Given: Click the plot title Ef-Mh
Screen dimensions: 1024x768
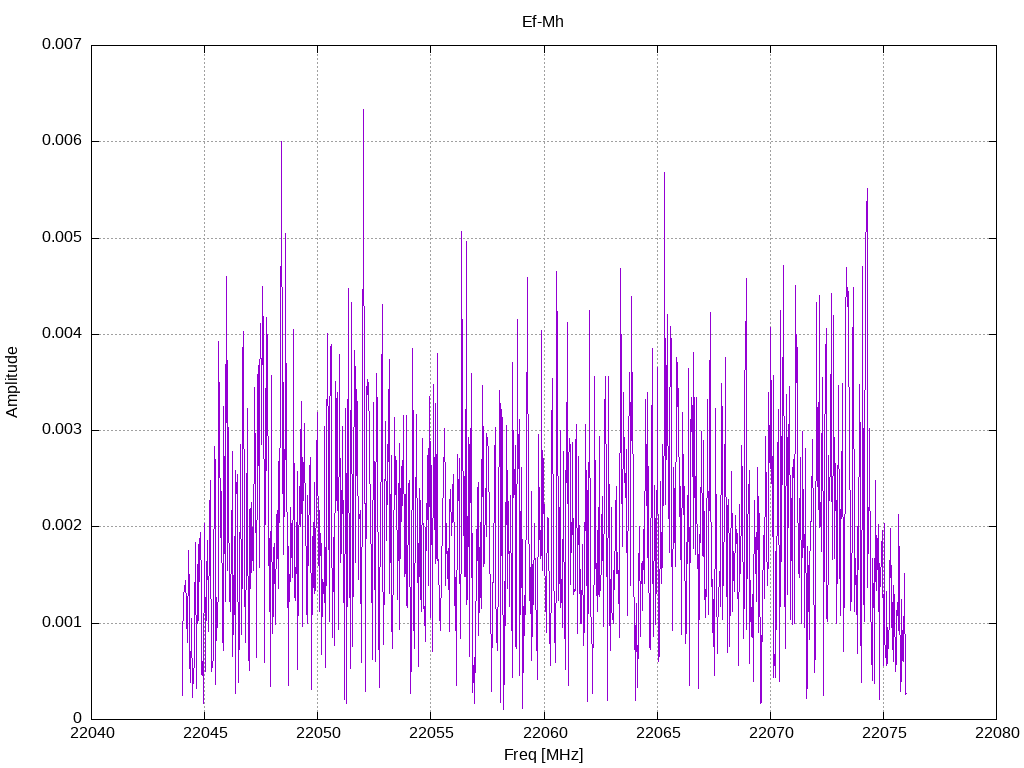Looking at the screenshot, I should pyautogui.click(x=543, y=22).
